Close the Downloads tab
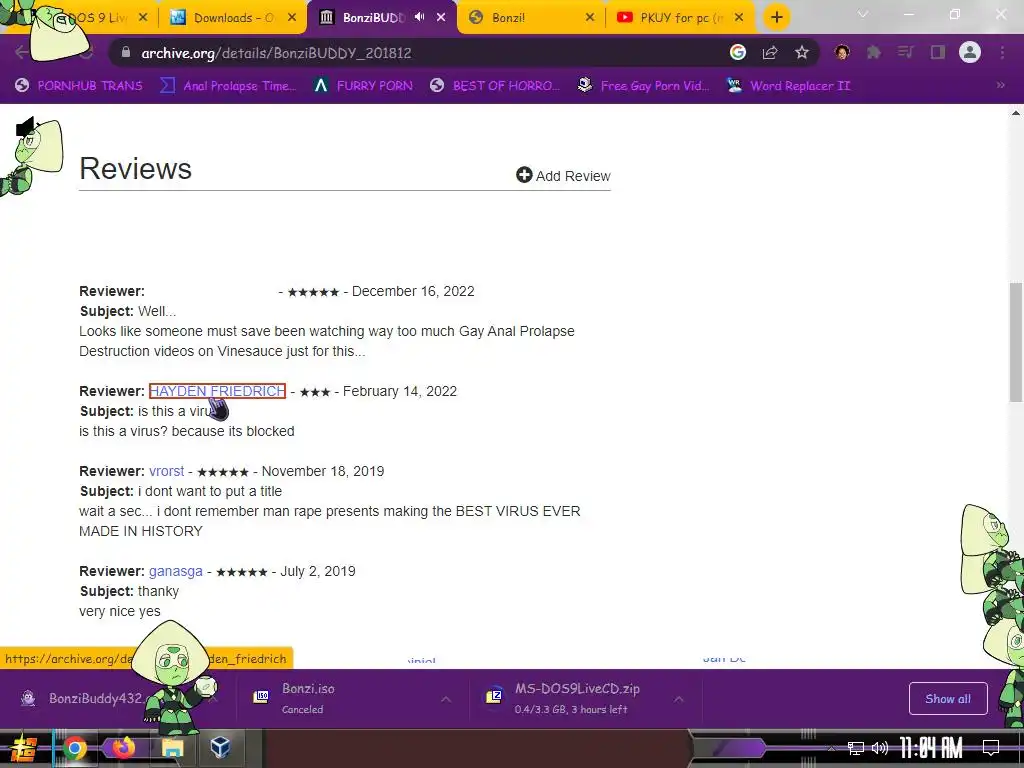Screen dimensions: 1024x768 point(293,18)
